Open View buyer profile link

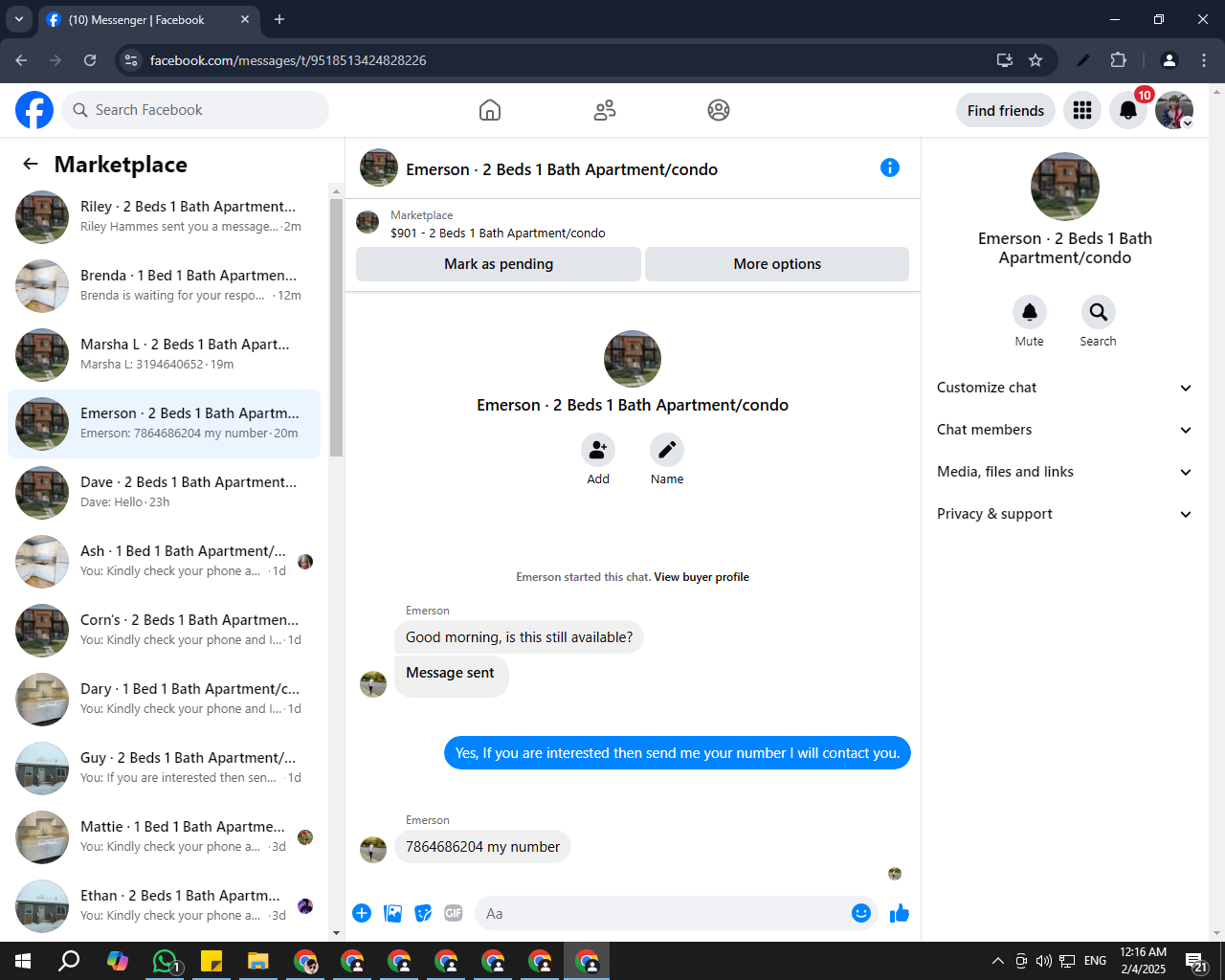702,577
